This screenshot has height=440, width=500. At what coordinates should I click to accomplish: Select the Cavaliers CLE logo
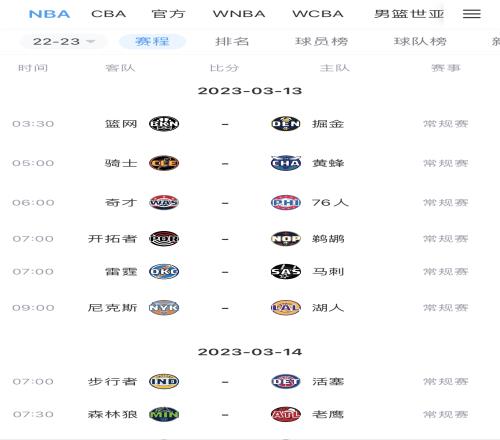tap(164, 163)
